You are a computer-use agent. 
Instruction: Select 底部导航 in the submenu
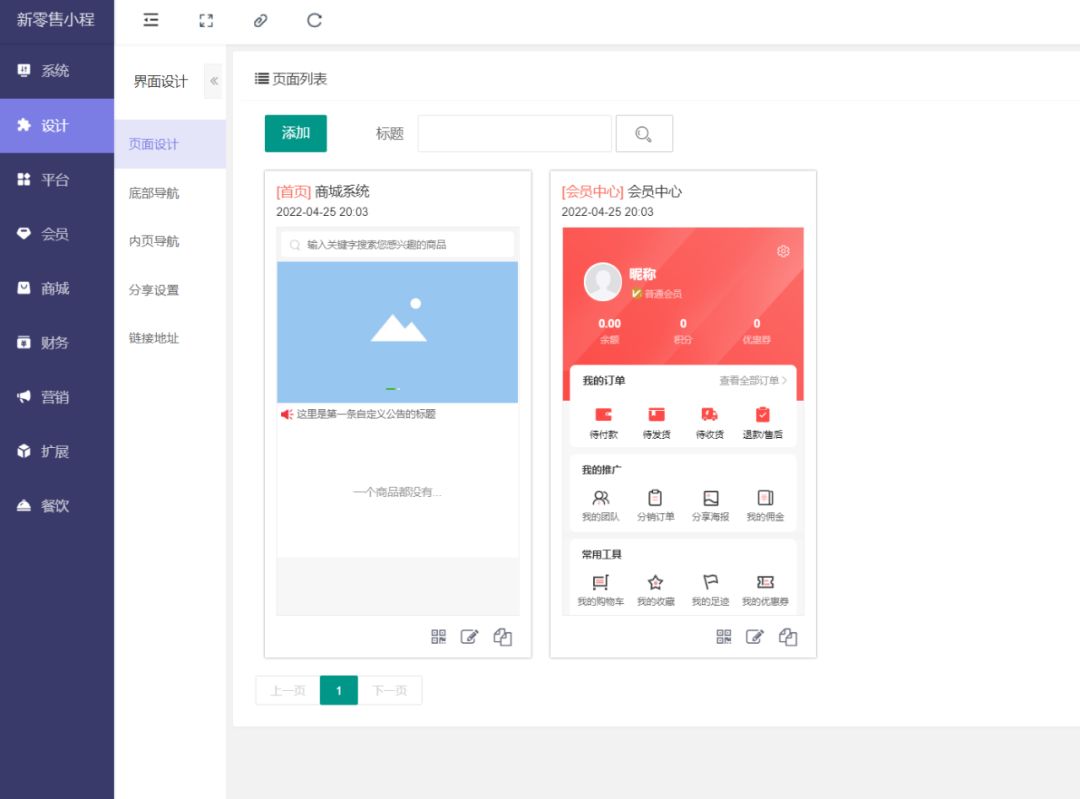[x=154, y=193]
